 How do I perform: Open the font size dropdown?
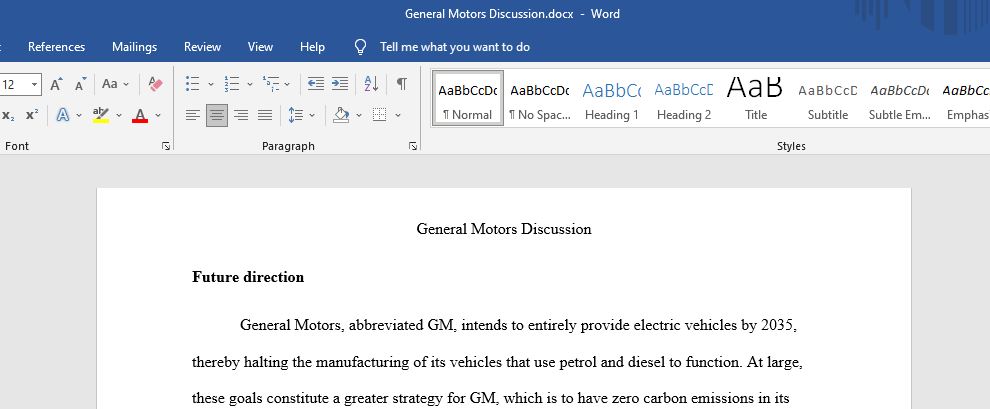34,84
